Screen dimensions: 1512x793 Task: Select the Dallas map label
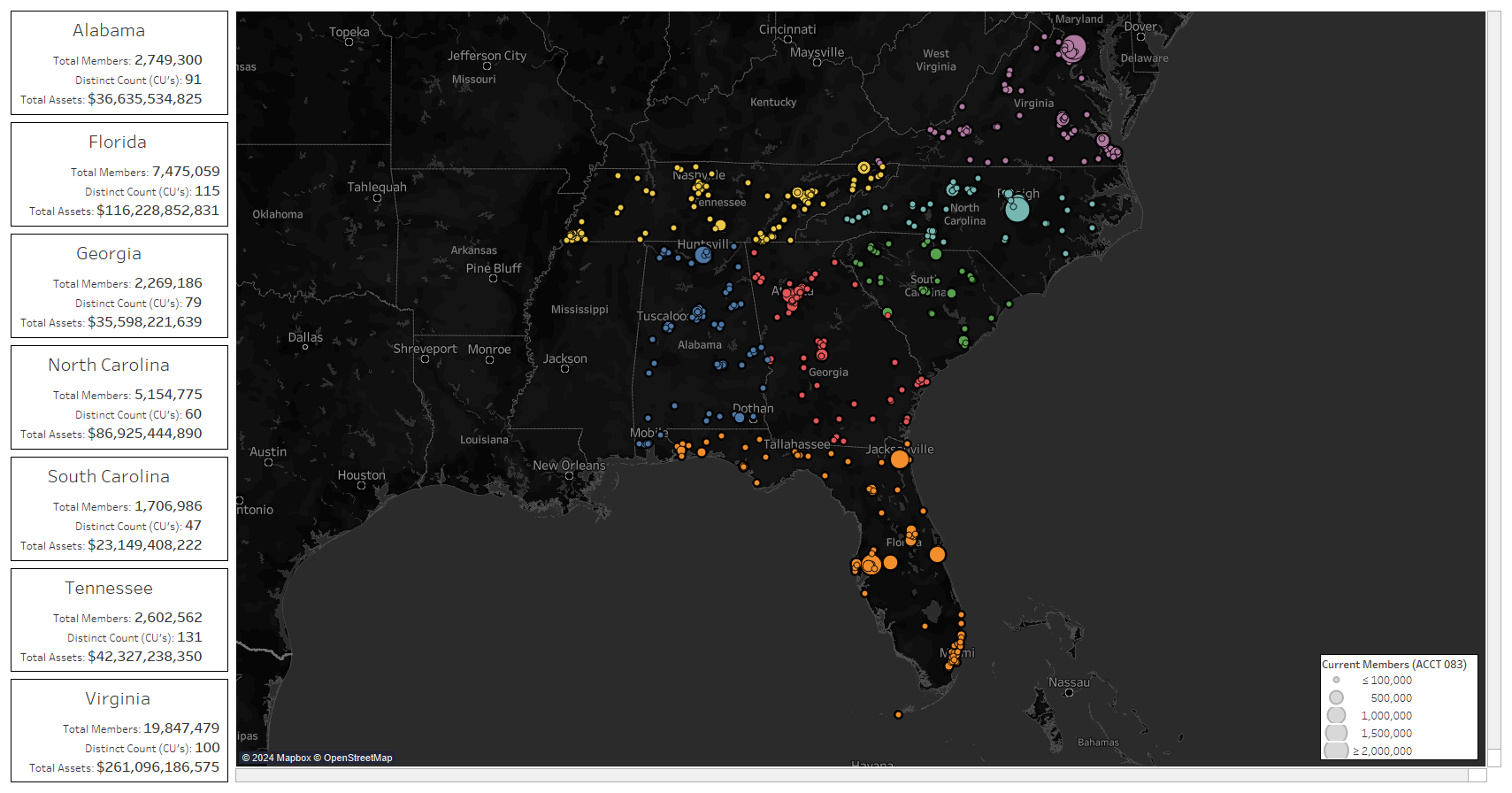point(305,337)
